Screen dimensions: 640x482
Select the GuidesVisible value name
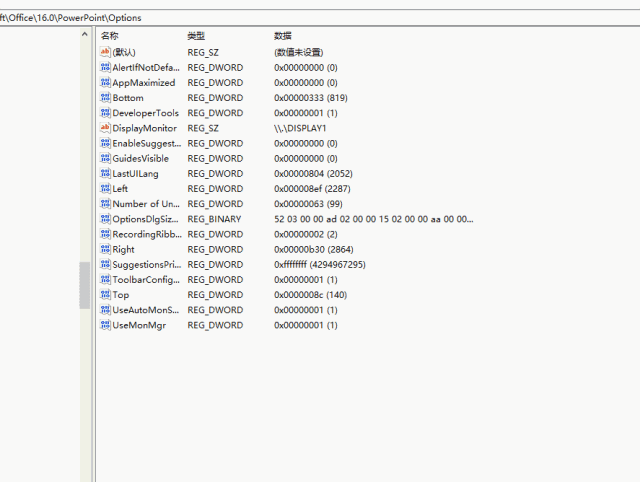140,158
